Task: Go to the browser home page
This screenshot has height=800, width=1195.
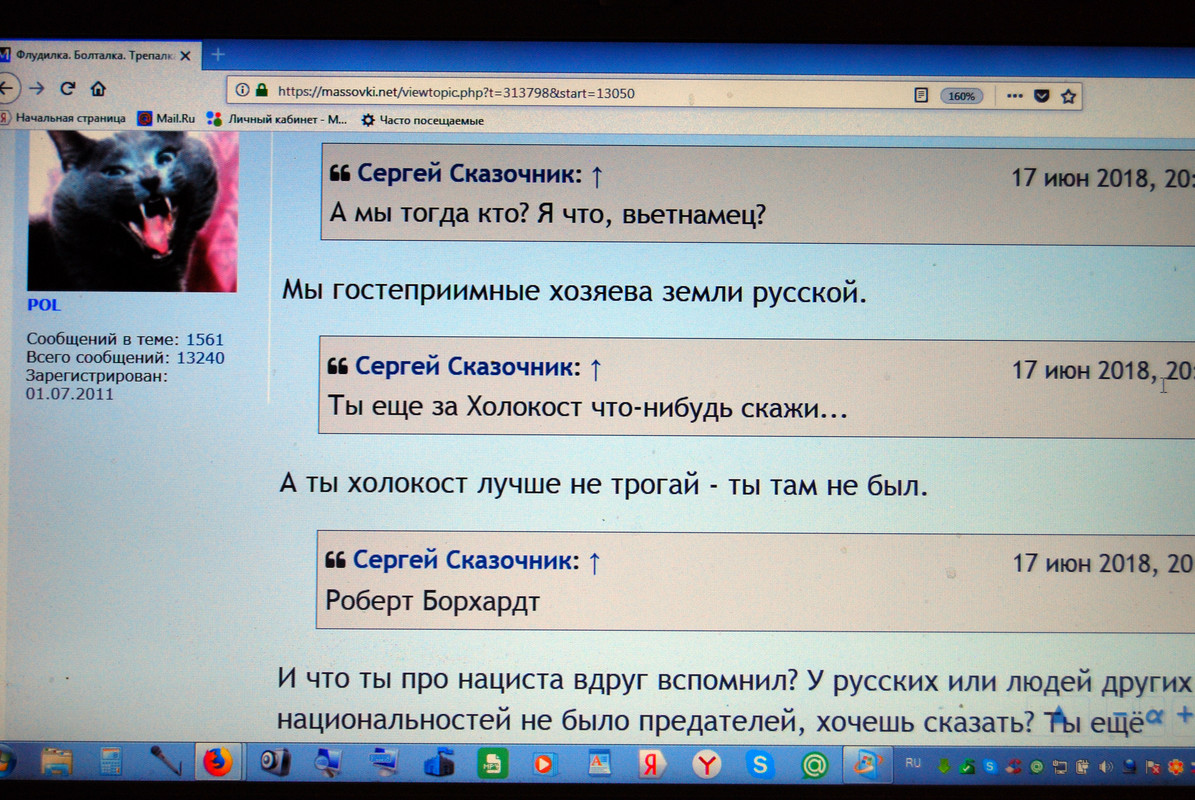Action: coord(98,88)
